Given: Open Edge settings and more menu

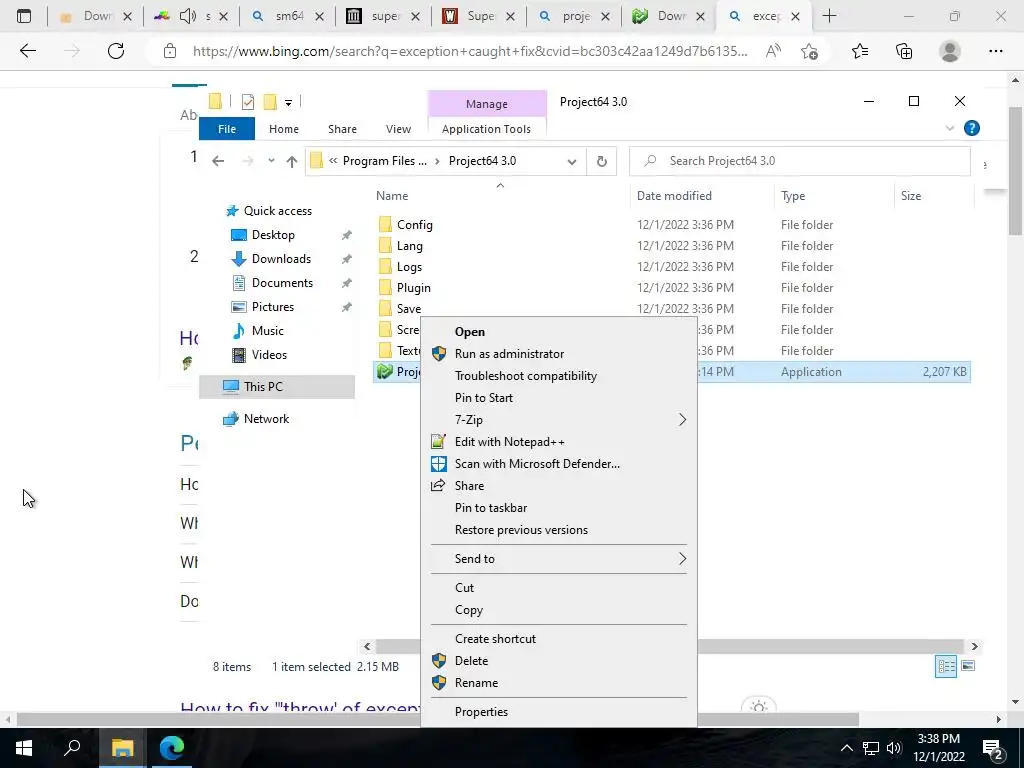Looking at the screenshot, I should click(x=995, y=51).
